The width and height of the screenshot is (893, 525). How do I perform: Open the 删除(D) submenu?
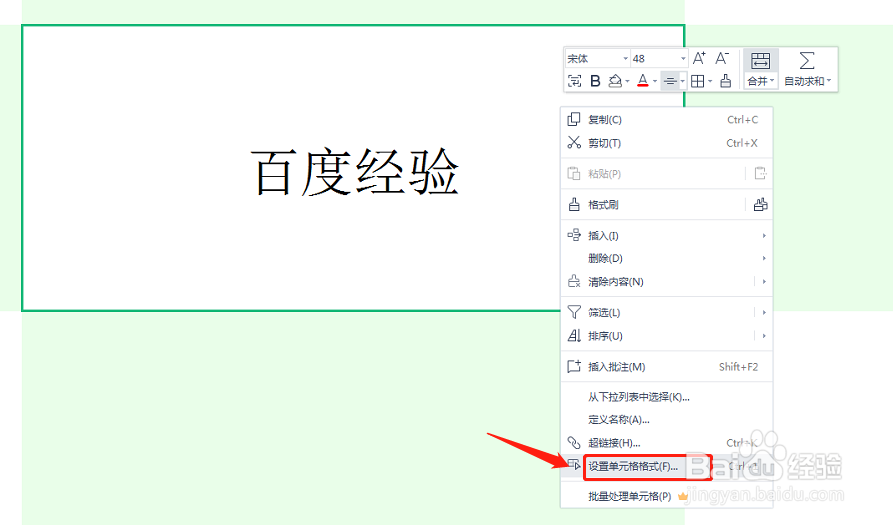666,259
